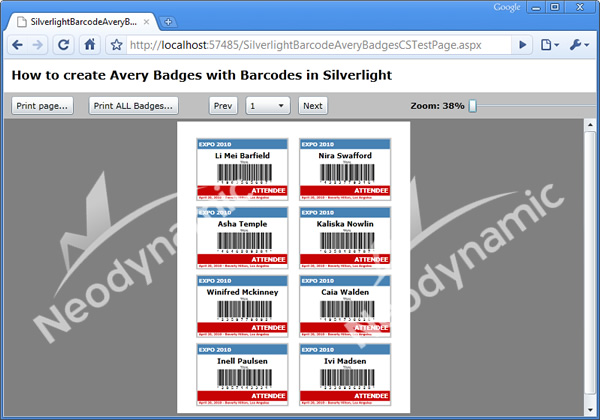Maximize the browser window

(555, 7)
